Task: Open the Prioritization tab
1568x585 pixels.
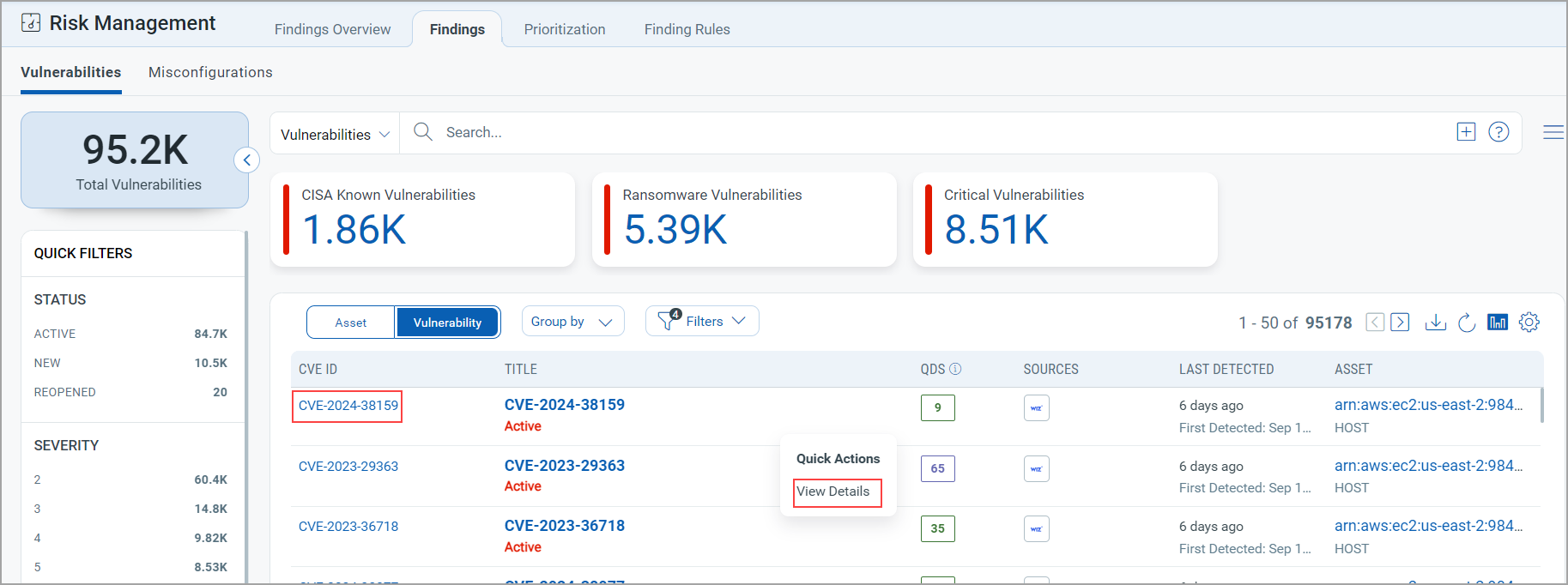Action: (565, 29)
